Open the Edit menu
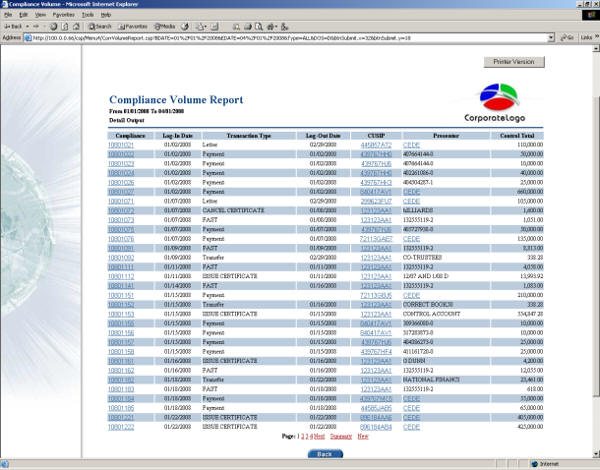 pos(23,15)
